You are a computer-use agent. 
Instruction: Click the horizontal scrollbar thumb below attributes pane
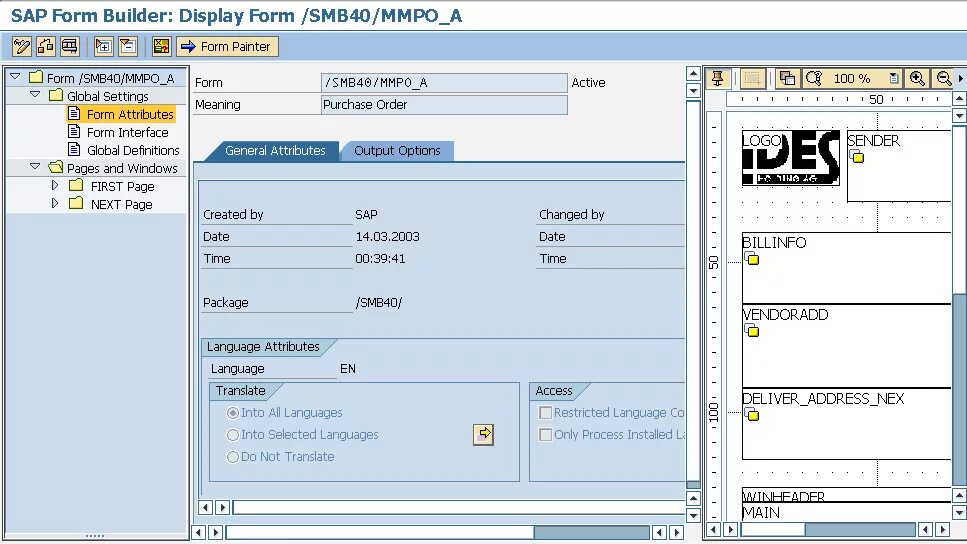pos(591,532)
